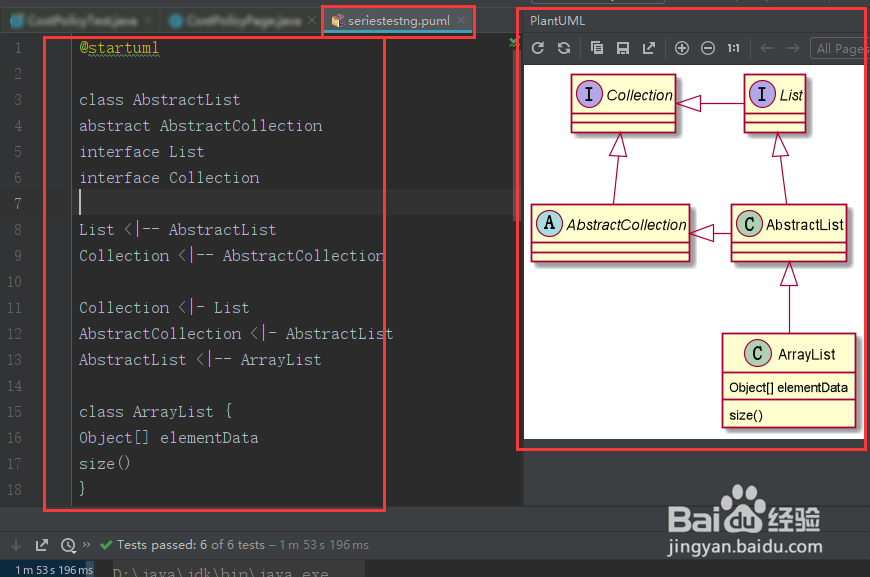The width and height of the screenshot is (870, 577).
Task: Click Object[] elementData field in diagram
Action: click(788, 388)
